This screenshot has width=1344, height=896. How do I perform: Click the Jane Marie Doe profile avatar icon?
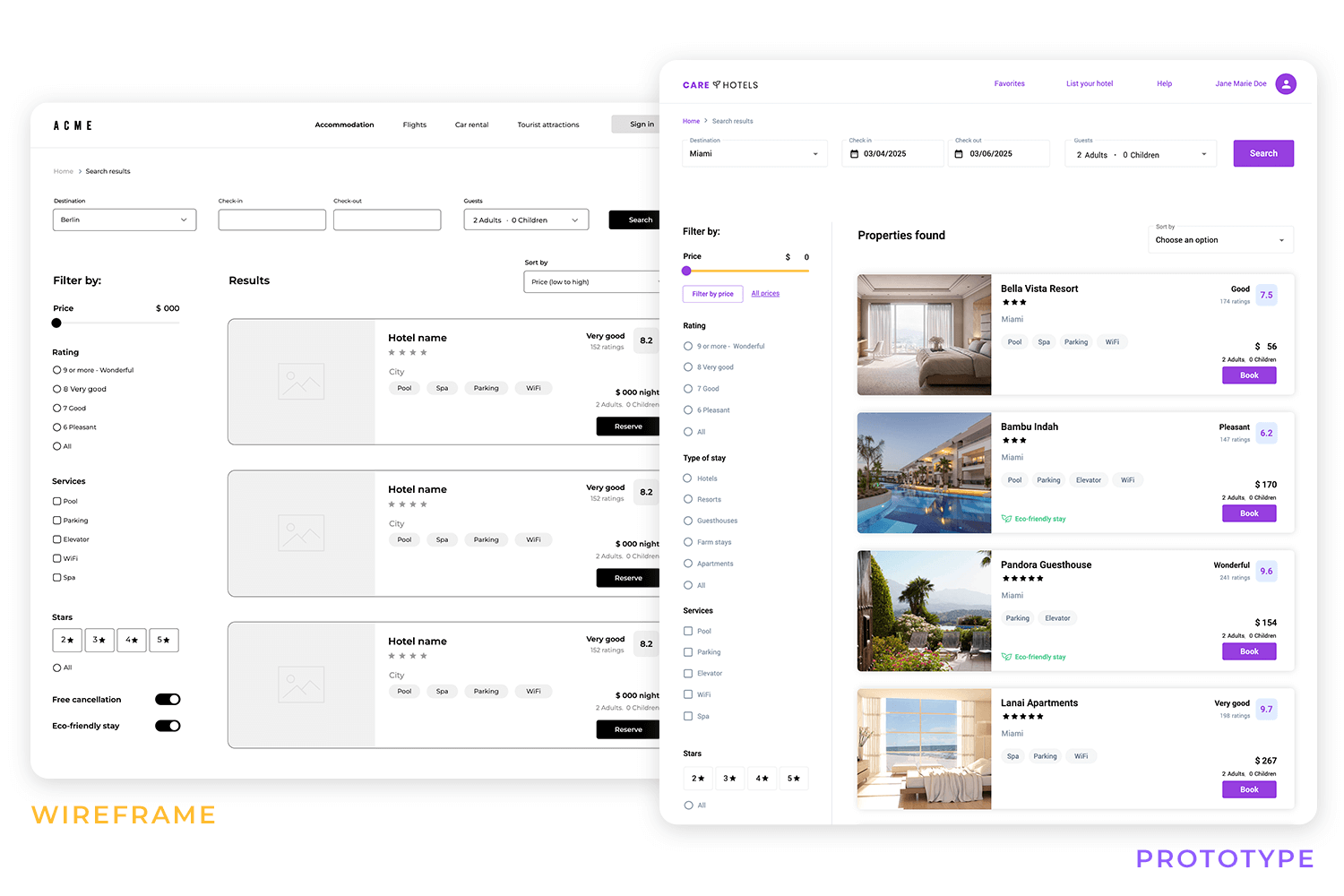(1286, 84)
